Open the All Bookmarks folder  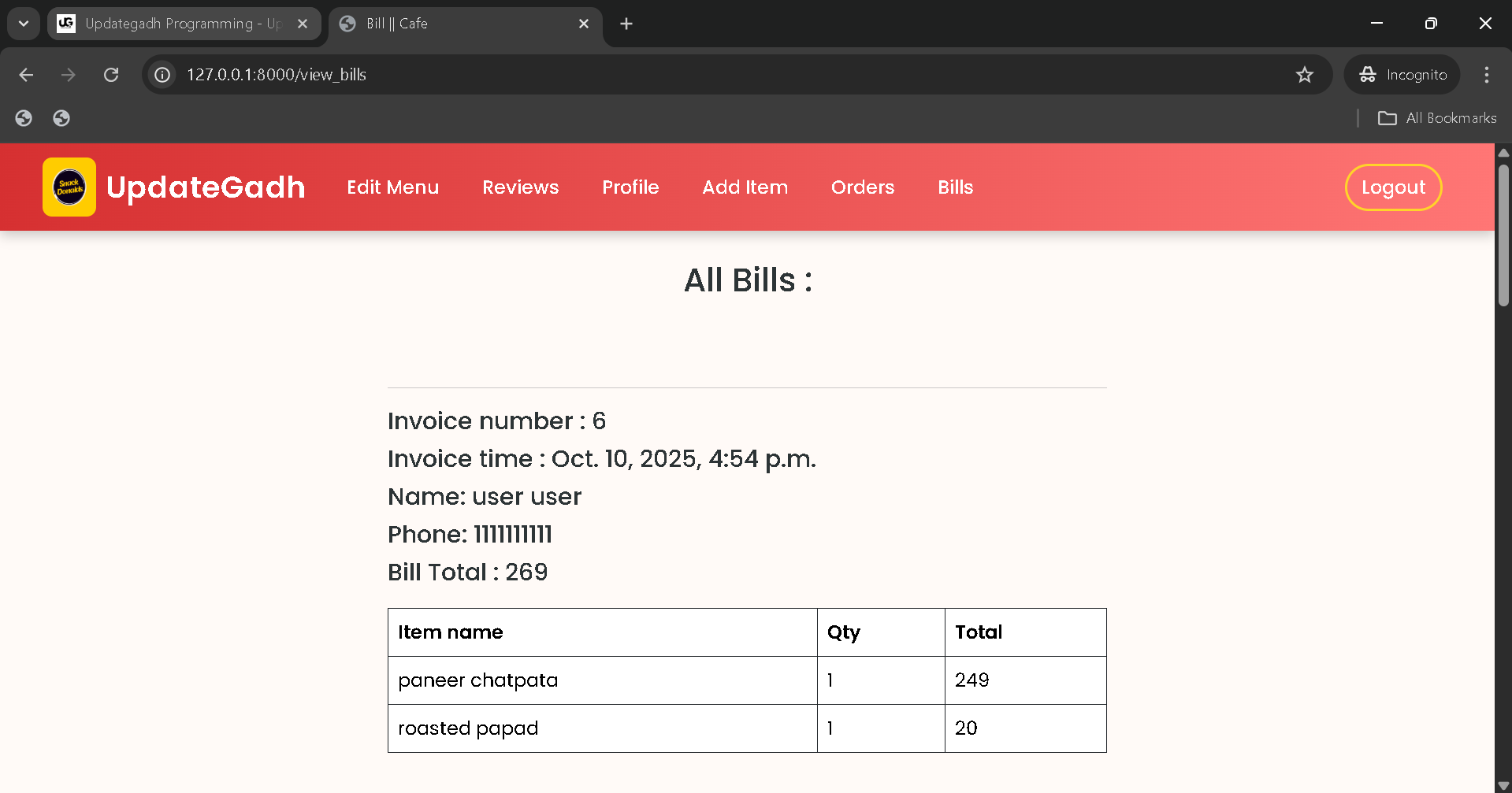click(x=1437, y=118)
